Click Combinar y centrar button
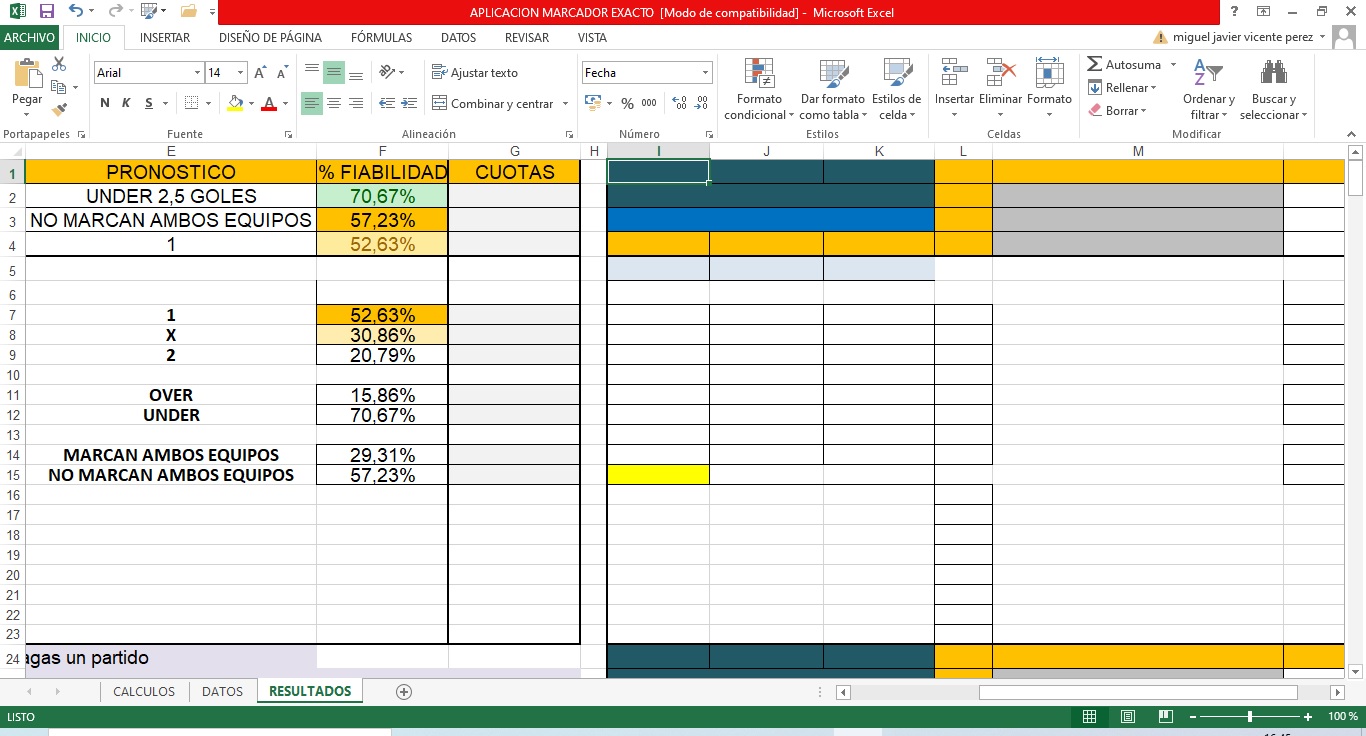This screenshot has width=1366, height=736. (x=492, y=104)
